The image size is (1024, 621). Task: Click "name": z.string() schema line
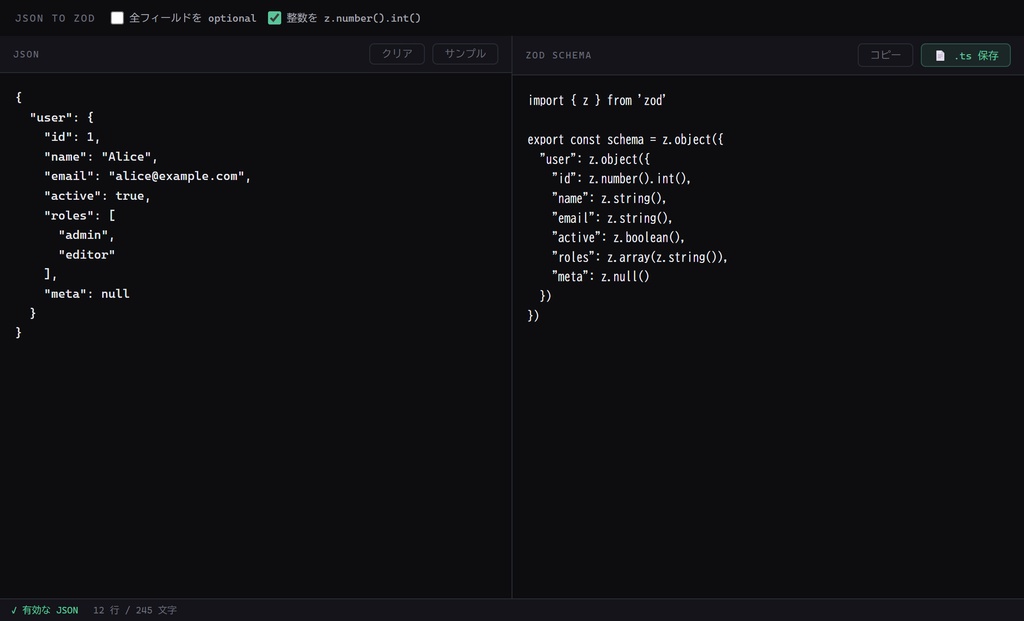(x=609, y=199)
